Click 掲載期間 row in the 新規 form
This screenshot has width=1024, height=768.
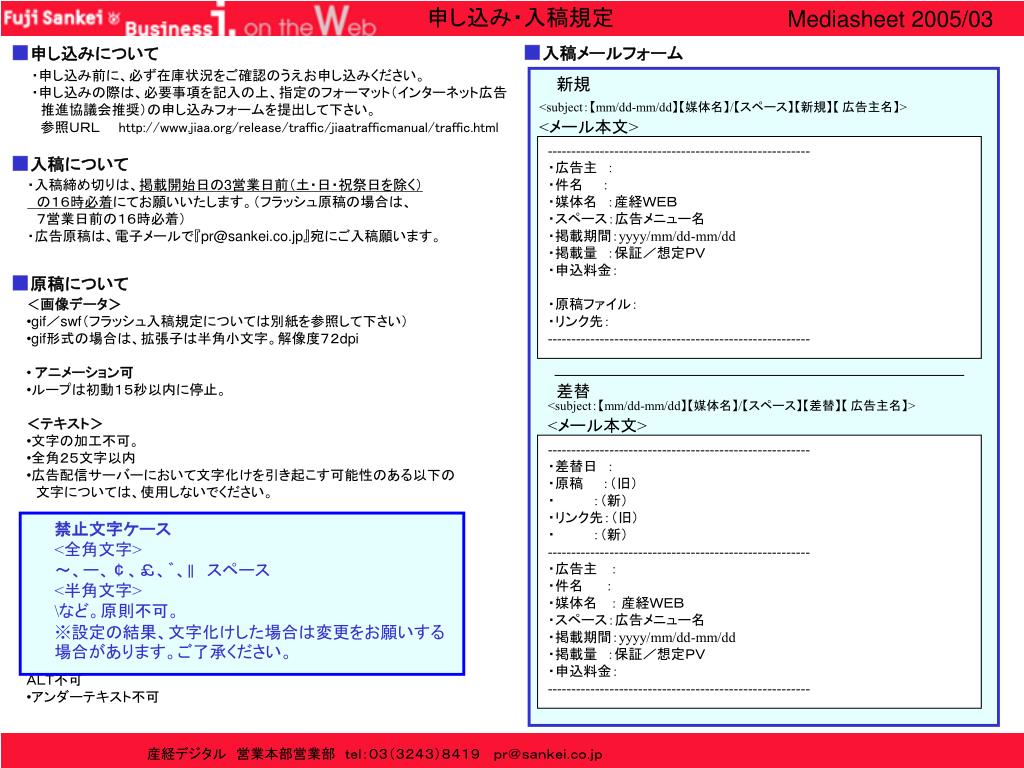(x=642, y=236)
